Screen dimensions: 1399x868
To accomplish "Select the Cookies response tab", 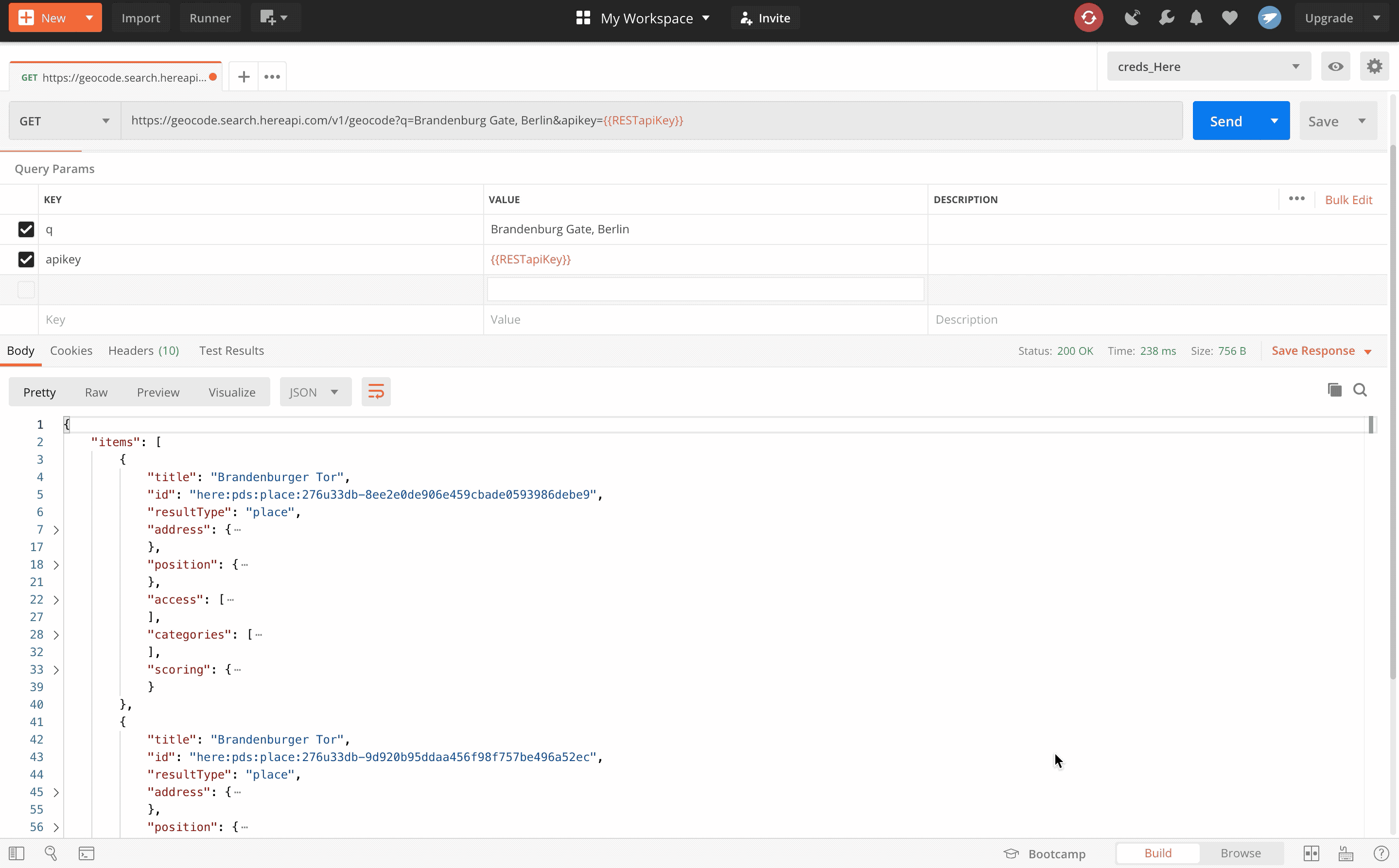I will (71, 350).
